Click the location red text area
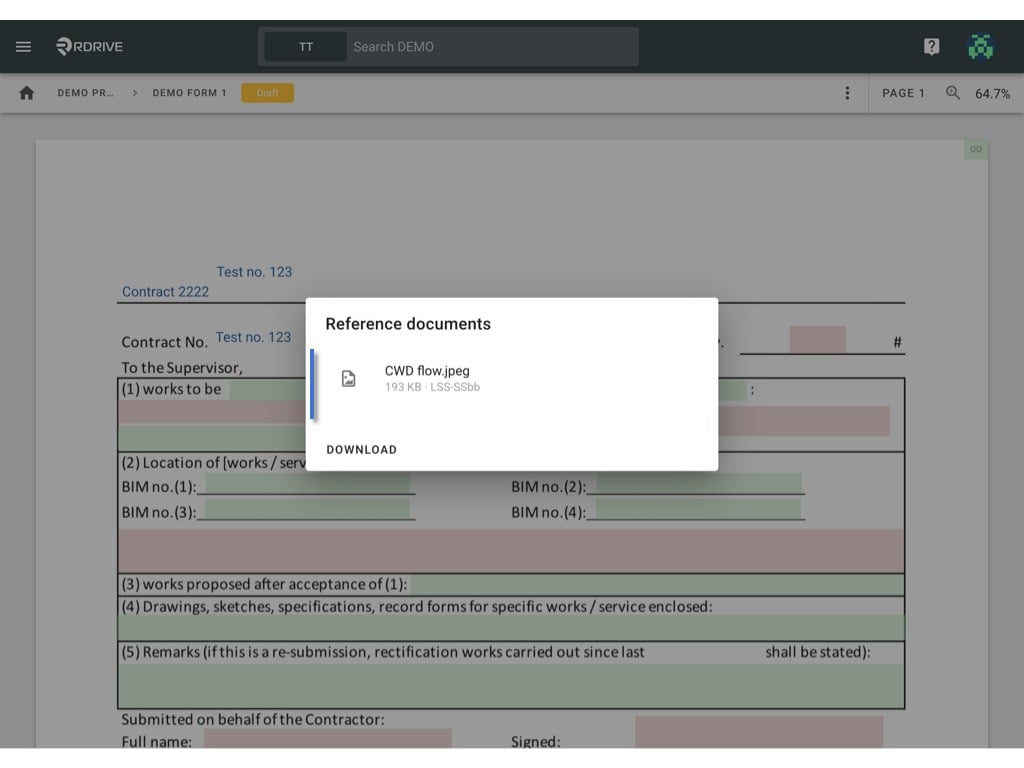 511,551
